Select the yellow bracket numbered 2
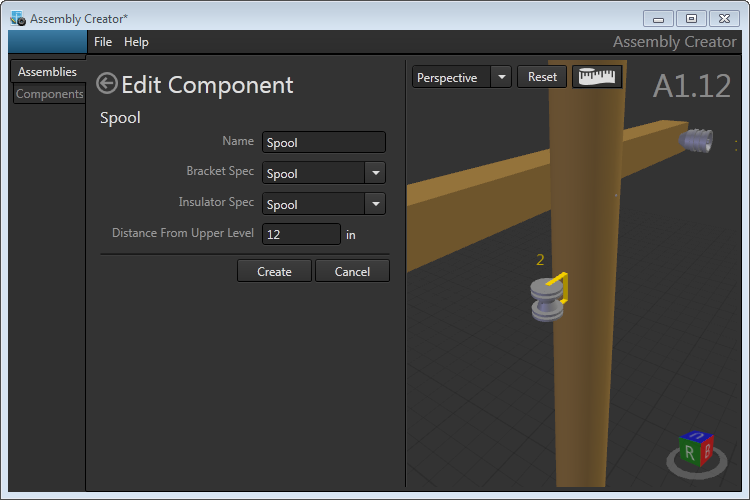This screenshot has height=500, width=750. pos(565,287)
